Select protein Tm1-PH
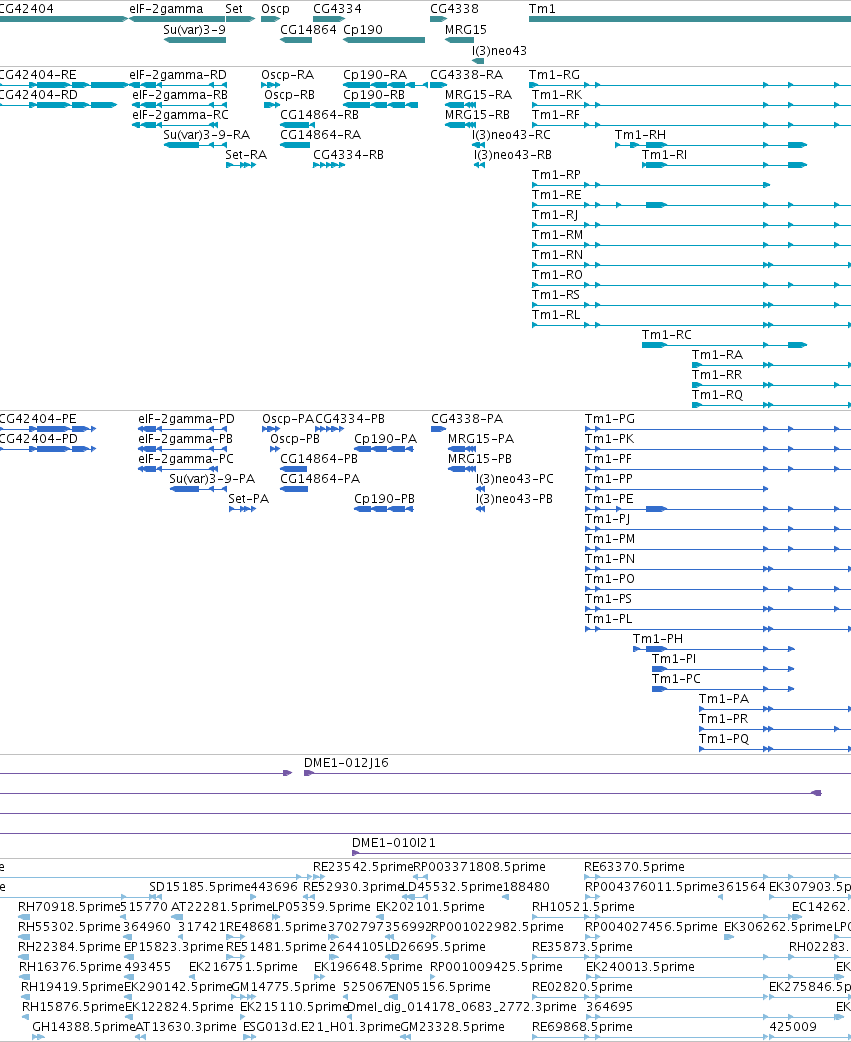 [x=658, y=639]
